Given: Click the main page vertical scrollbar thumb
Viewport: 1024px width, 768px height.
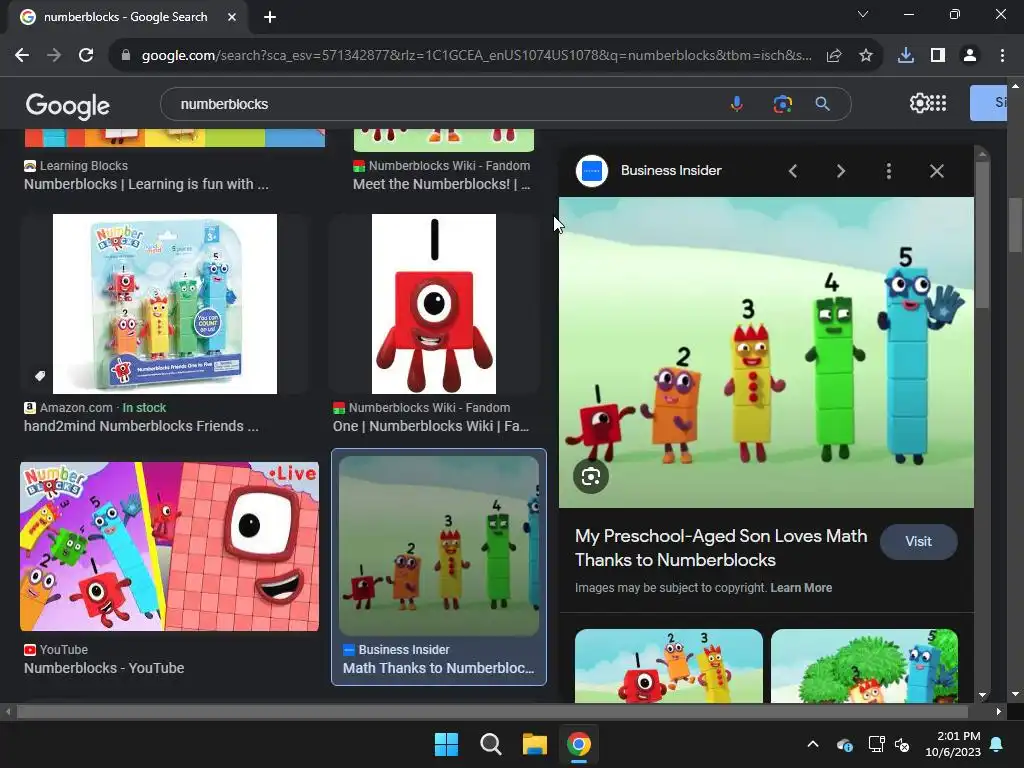Looking at the screenshot, I should tap(1015, 224).
